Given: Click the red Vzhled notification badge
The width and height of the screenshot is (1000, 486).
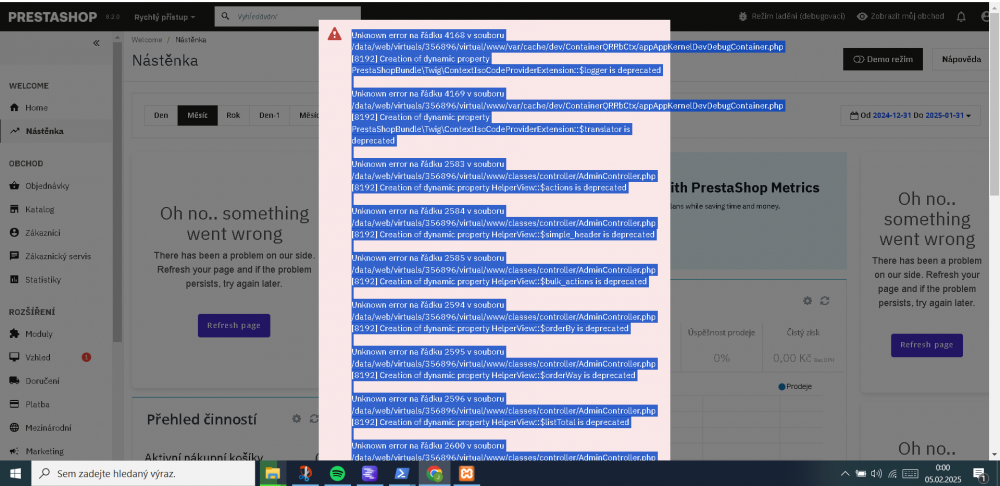Looking at the screenshot, I should [x=86, y=357].
